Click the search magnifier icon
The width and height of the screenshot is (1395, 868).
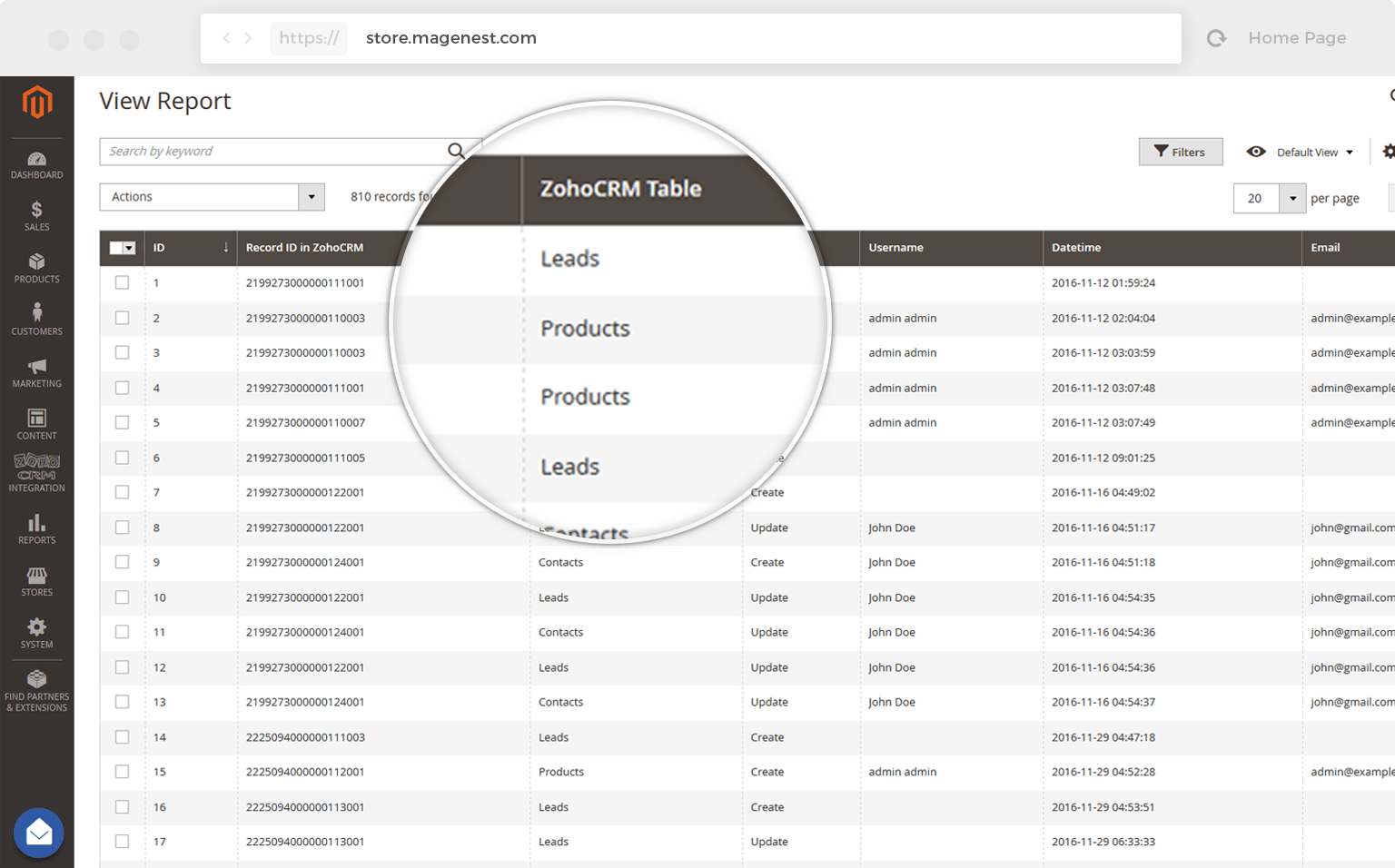457,152
